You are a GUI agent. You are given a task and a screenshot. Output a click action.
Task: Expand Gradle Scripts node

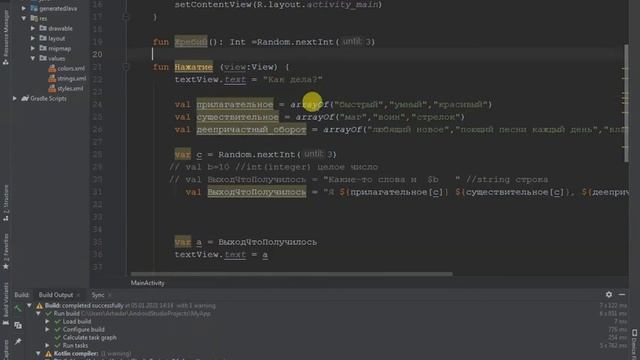[15, 98]
